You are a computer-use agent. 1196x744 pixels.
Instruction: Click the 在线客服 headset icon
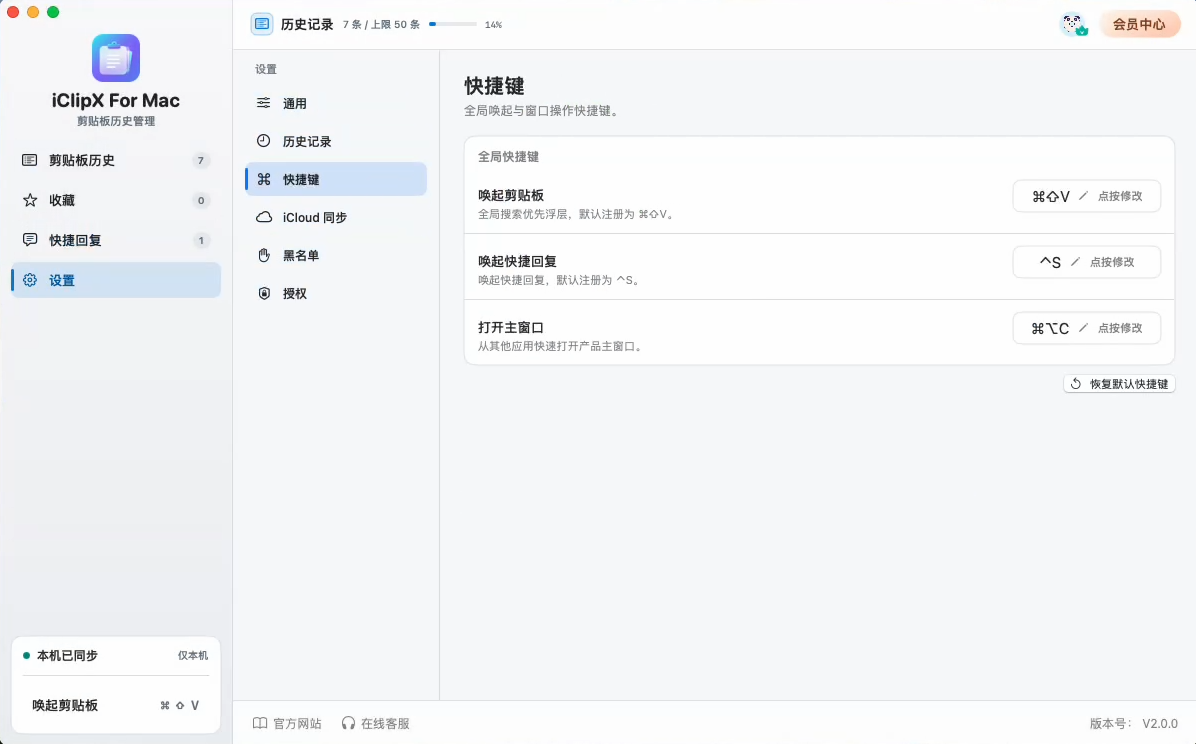pyautogui.click(x=349, y=723)
